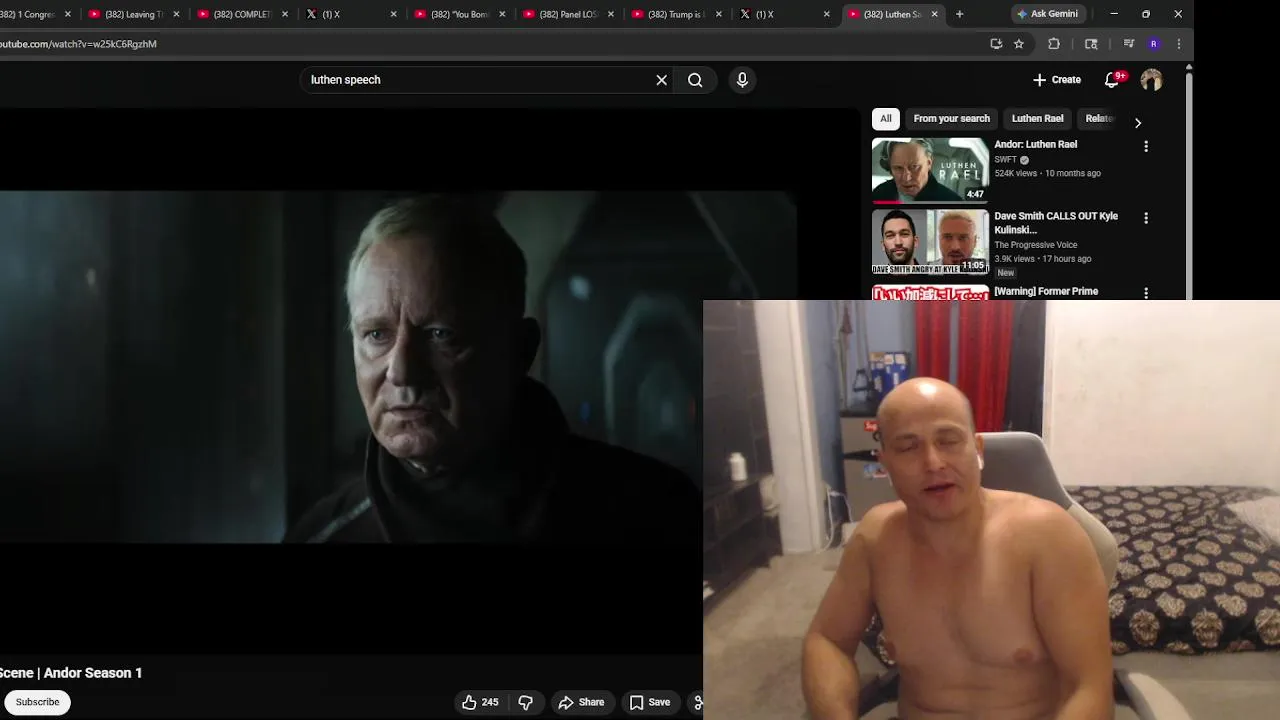Image resolution: width=1280 pixels, height=720 pixels.
Task: Like the video with 245 likes
Action: pos(480,702)
